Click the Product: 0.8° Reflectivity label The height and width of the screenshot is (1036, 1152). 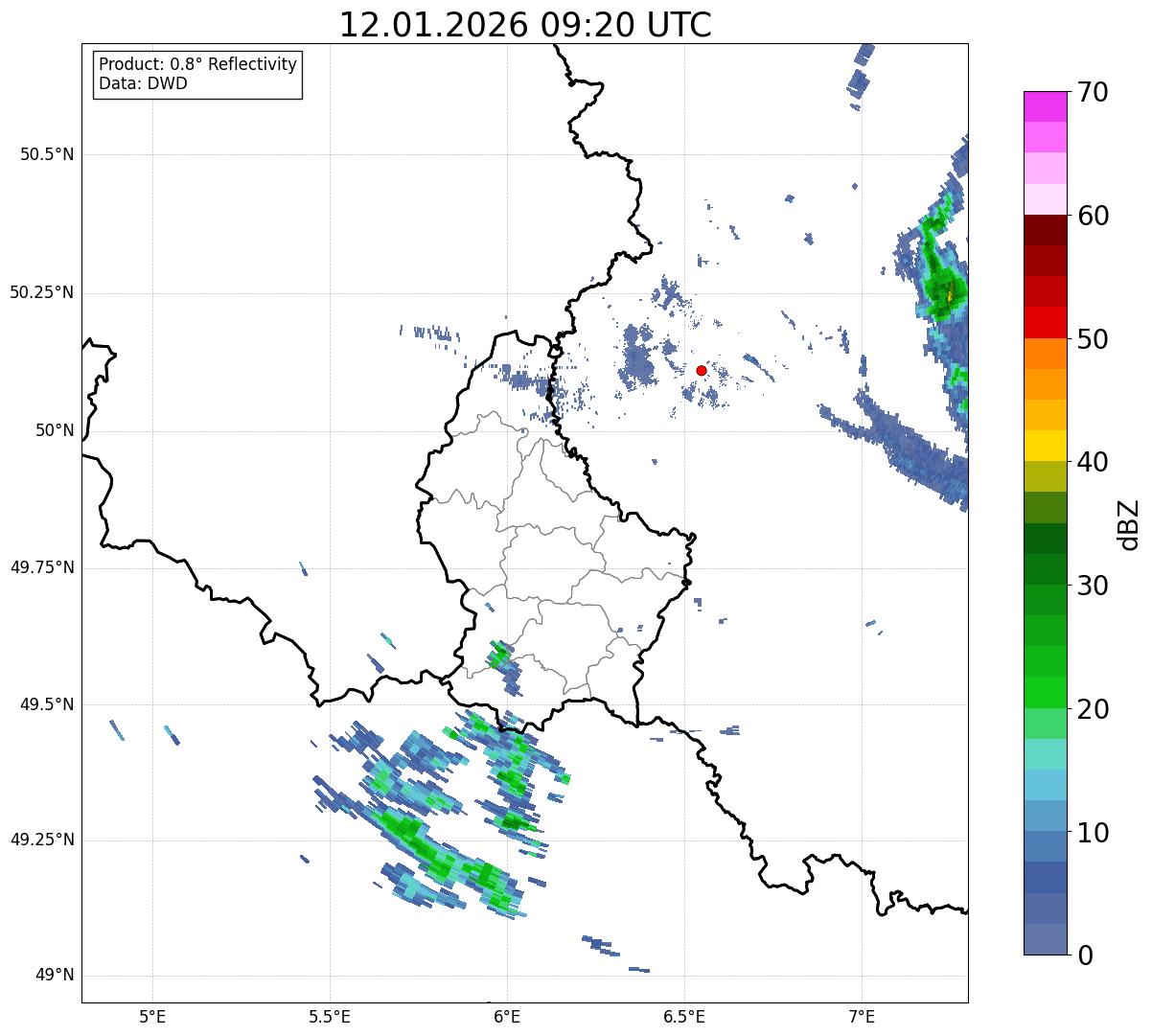198,64
